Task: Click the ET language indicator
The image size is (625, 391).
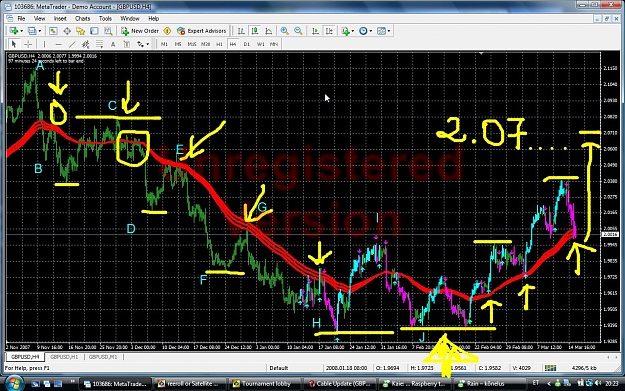Action: point(535,383)
